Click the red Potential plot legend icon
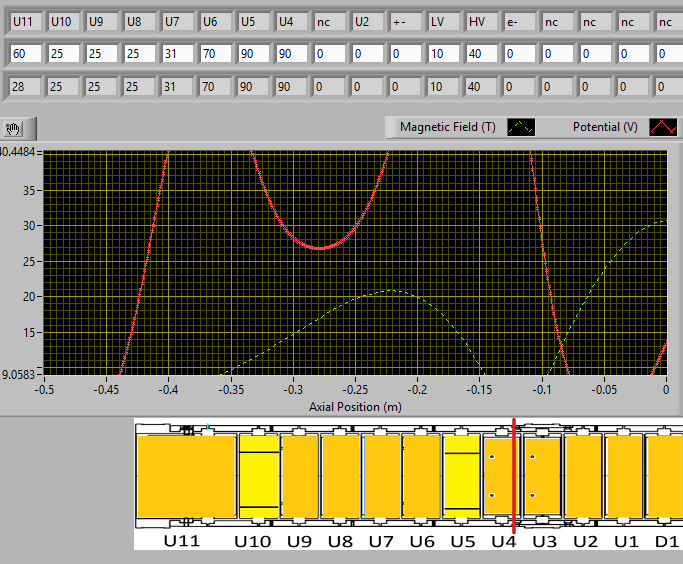 663,127
